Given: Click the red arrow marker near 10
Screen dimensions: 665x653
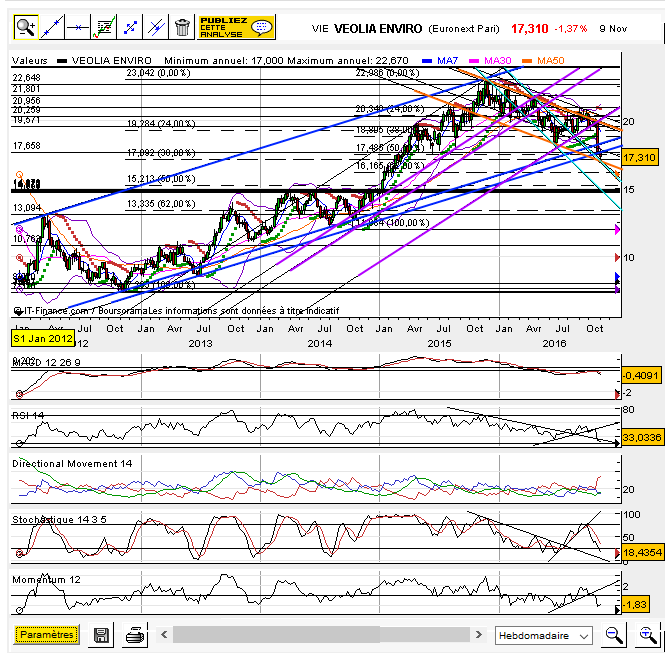Looking at the screenshot, I should [618, 257].
